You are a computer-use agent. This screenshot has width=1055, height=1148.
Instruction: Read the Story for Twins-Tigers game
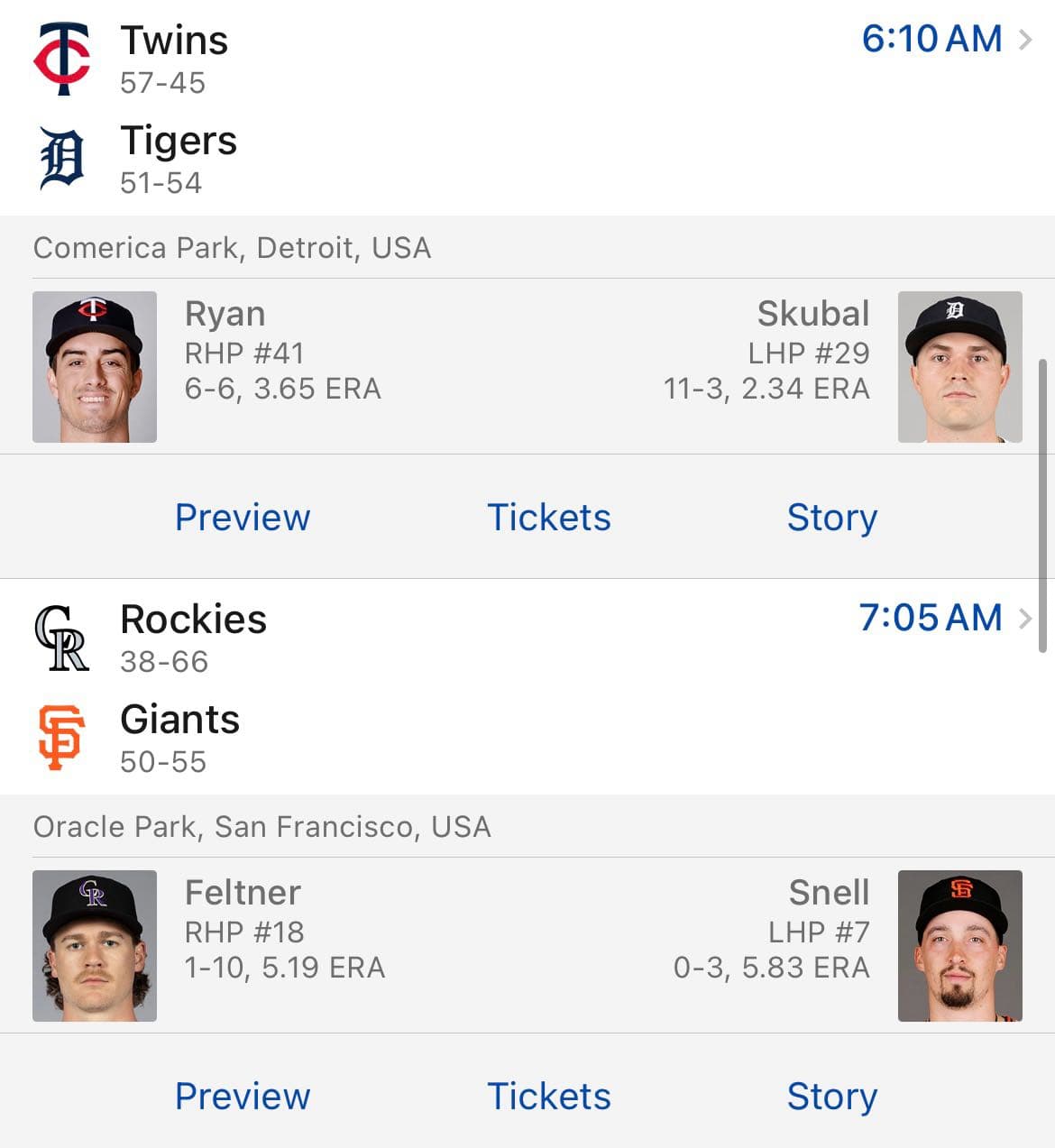[831, 518]
